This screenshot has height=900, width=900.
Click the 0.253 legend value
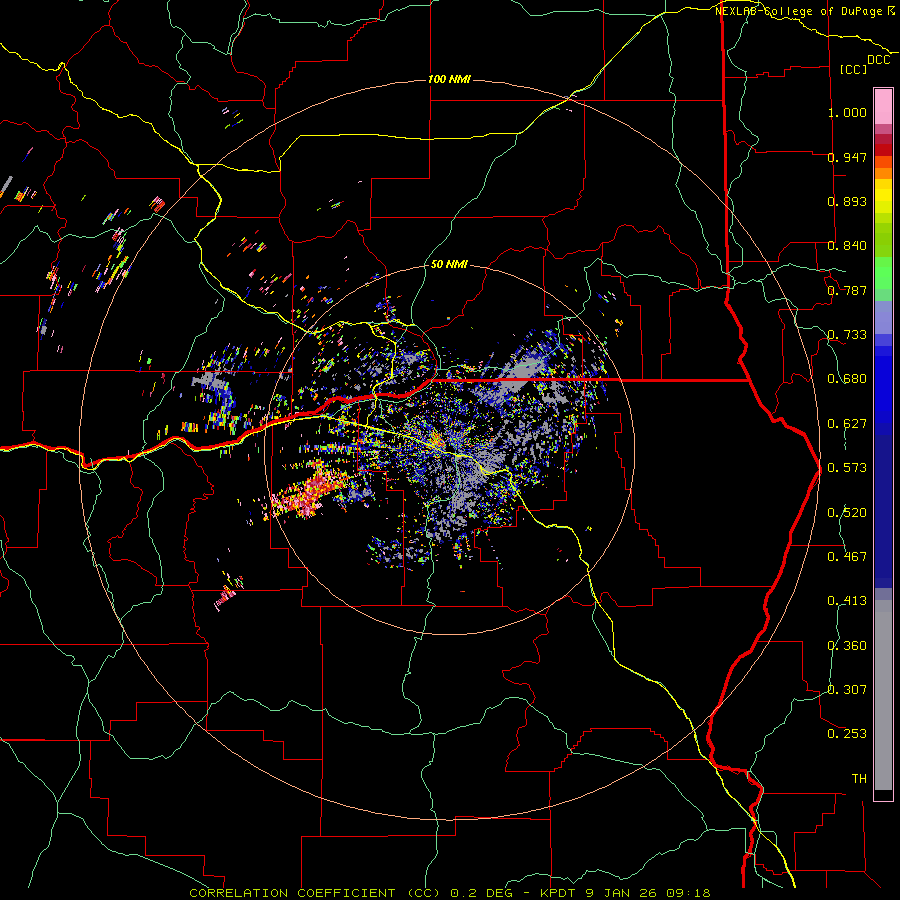[x=847, y=734]
